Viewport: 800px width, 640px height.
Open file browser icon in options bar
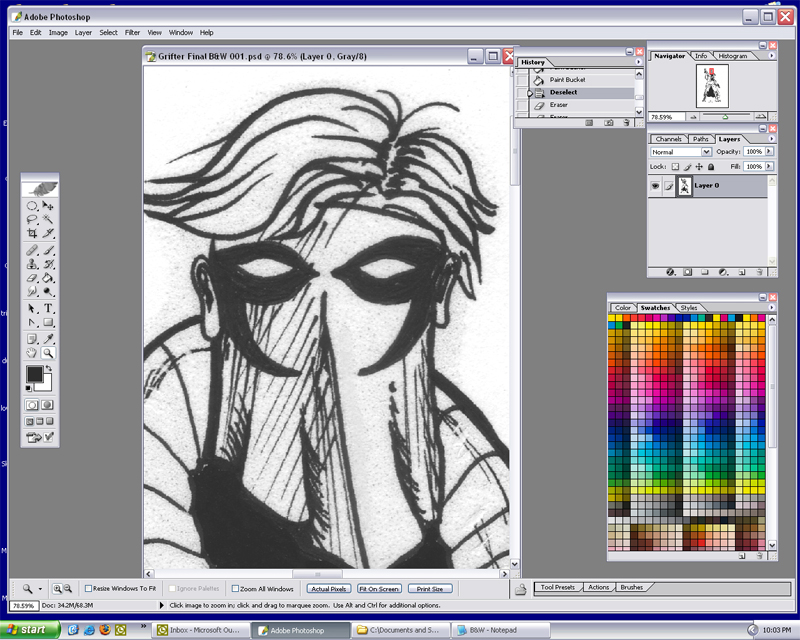tap(520, 589)
